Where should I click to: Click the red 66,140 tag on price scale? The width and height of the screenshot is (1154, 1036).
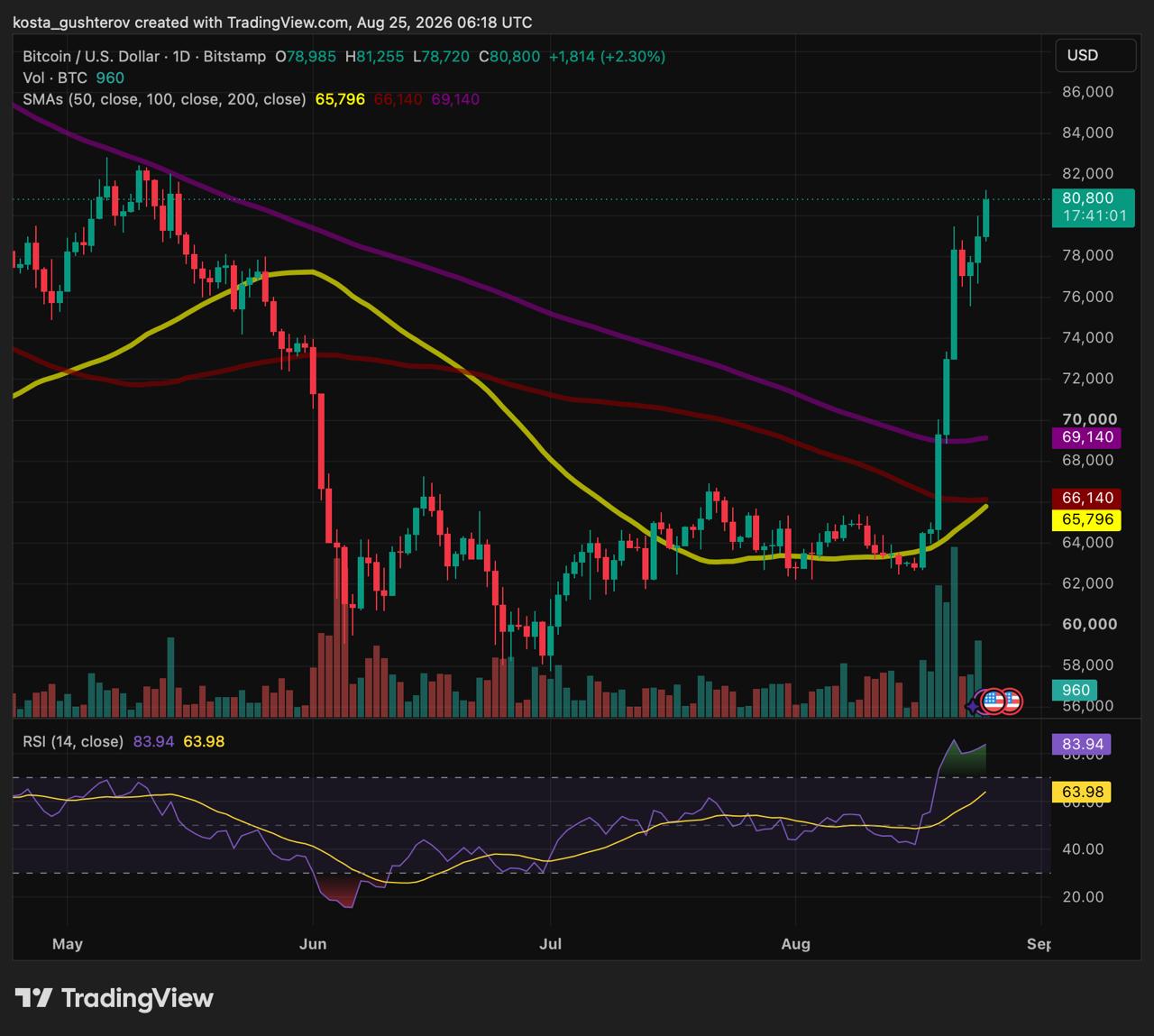(1087, 498)
